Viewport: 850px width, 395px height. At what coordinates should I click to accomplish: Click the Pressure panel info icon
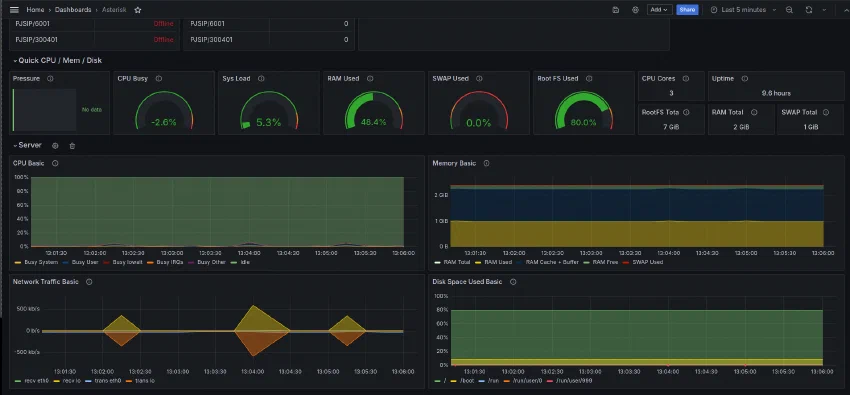50,79
